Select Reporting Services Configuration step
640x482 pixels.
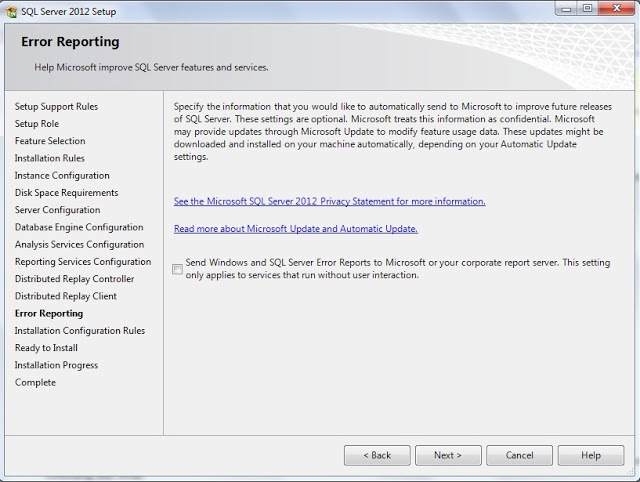click(83, 262)
